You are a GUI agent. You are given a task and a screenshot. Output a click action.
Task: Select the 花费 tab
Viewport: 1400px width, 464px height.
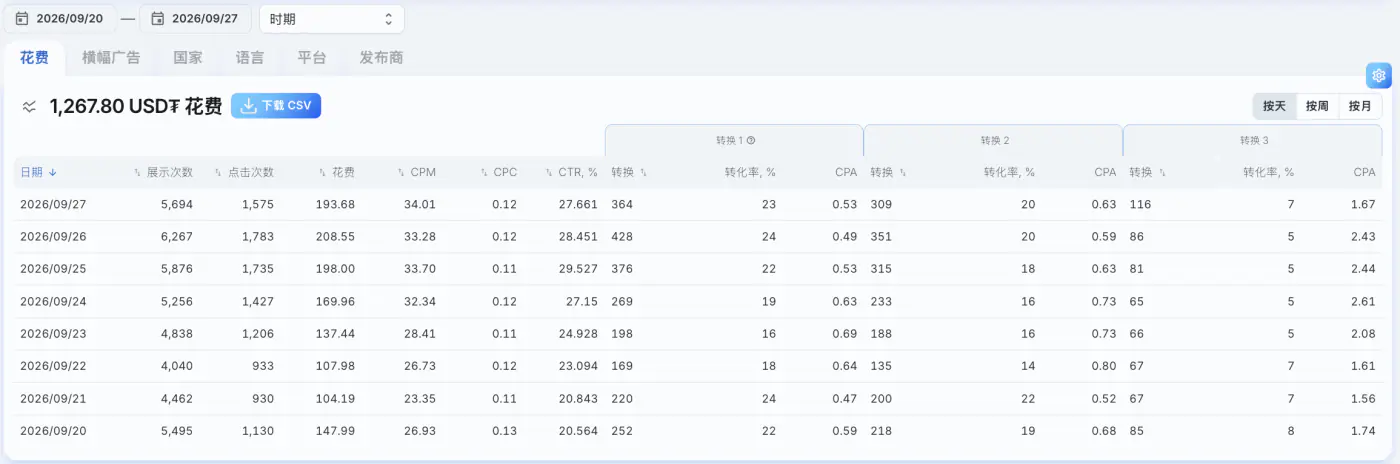pos(34,58)
